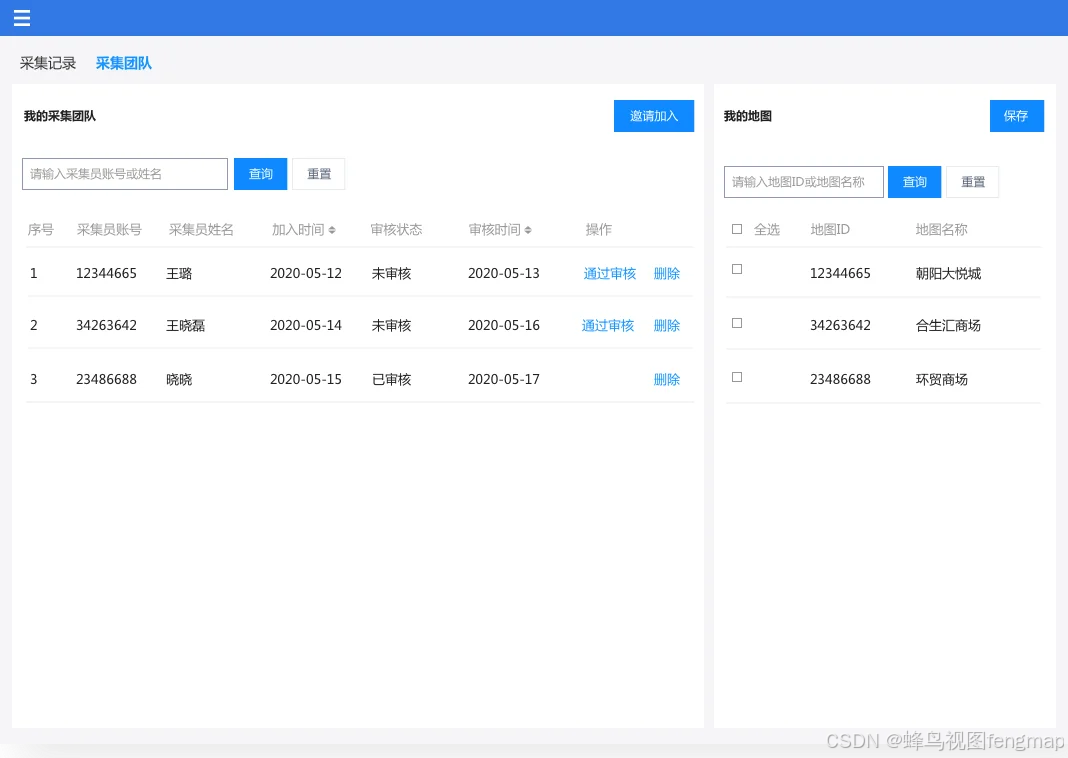Image resolution: width=1068 pixels, height=758 pixels.
Task: Click the name 晓晓
Action: click(179, 379)
